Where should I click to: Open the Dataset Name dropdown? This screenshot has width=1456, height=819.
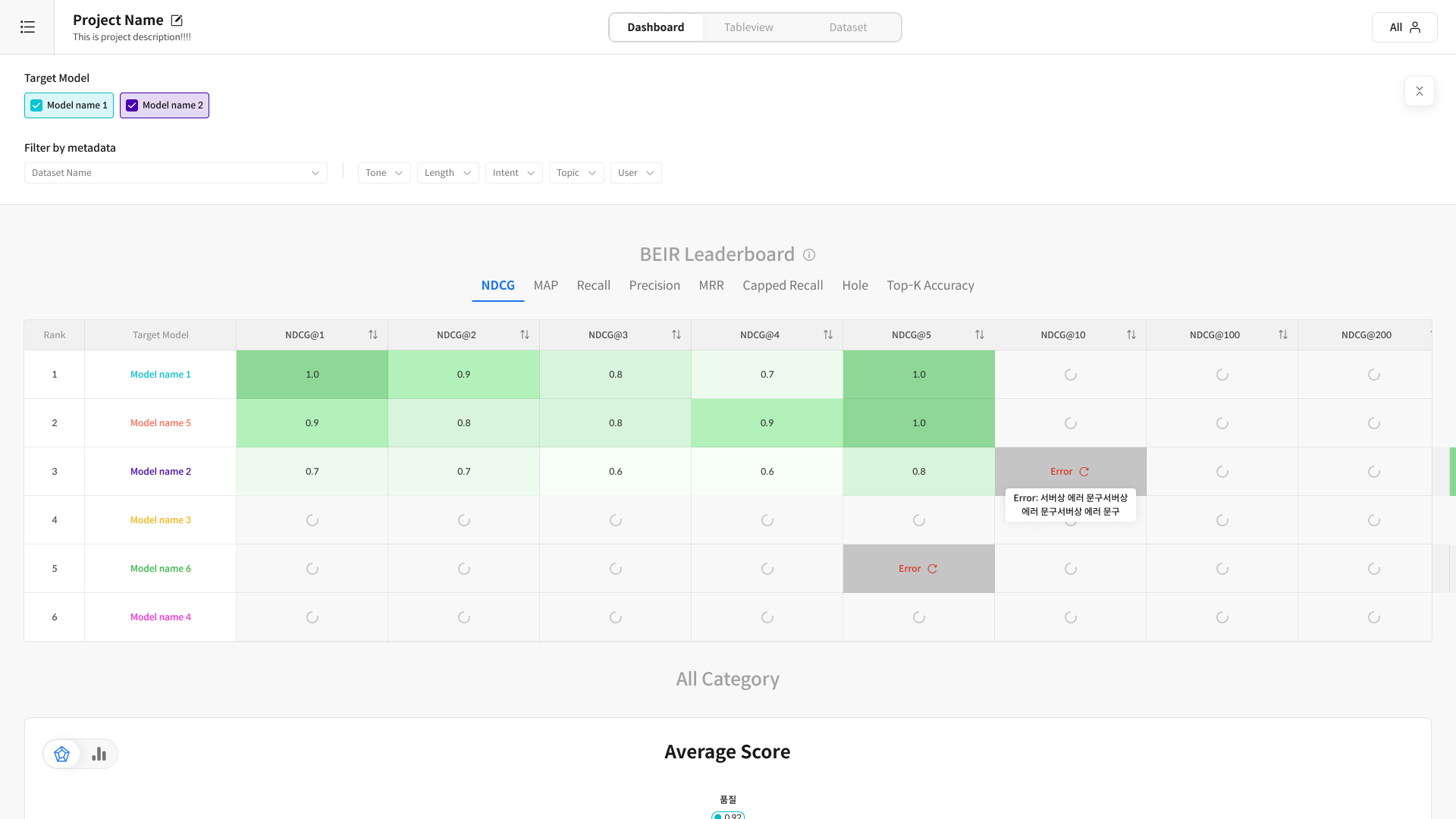pyautogui.click(x=175, y=173)
